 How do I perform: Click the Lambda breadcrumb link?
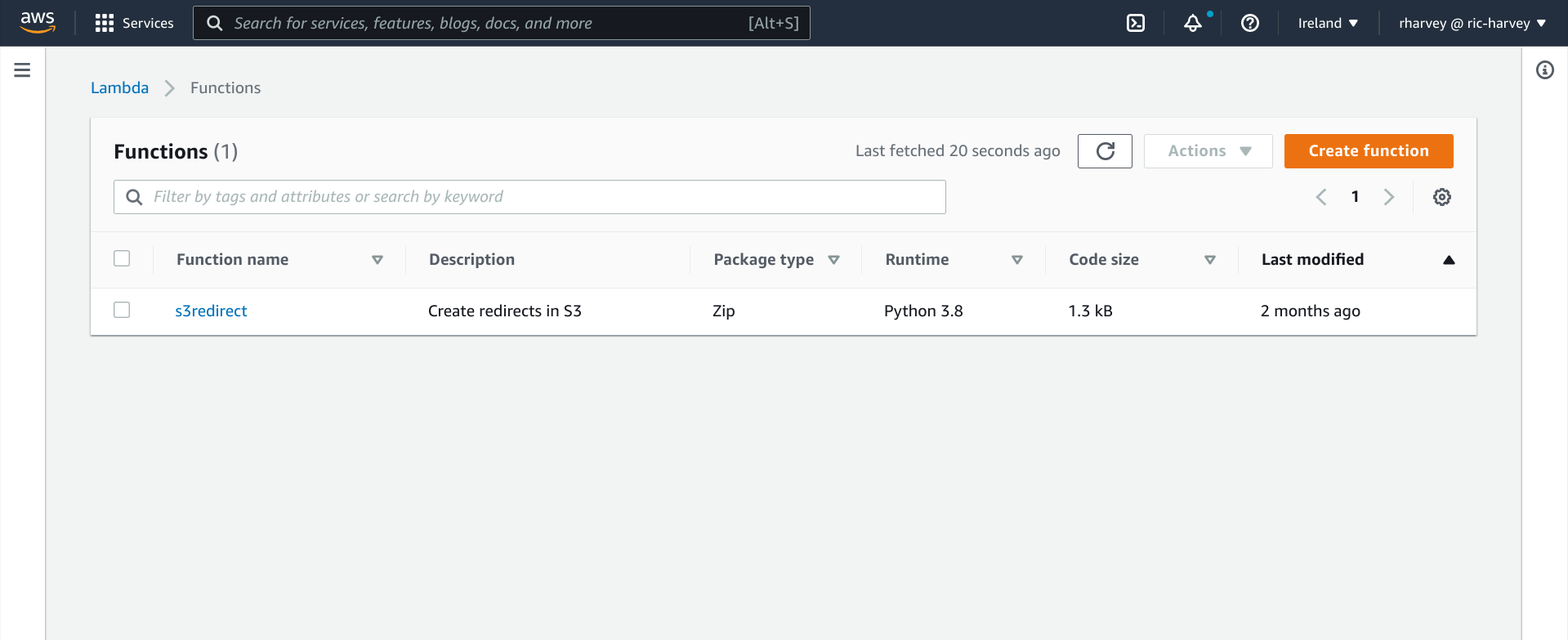[119, 87]
